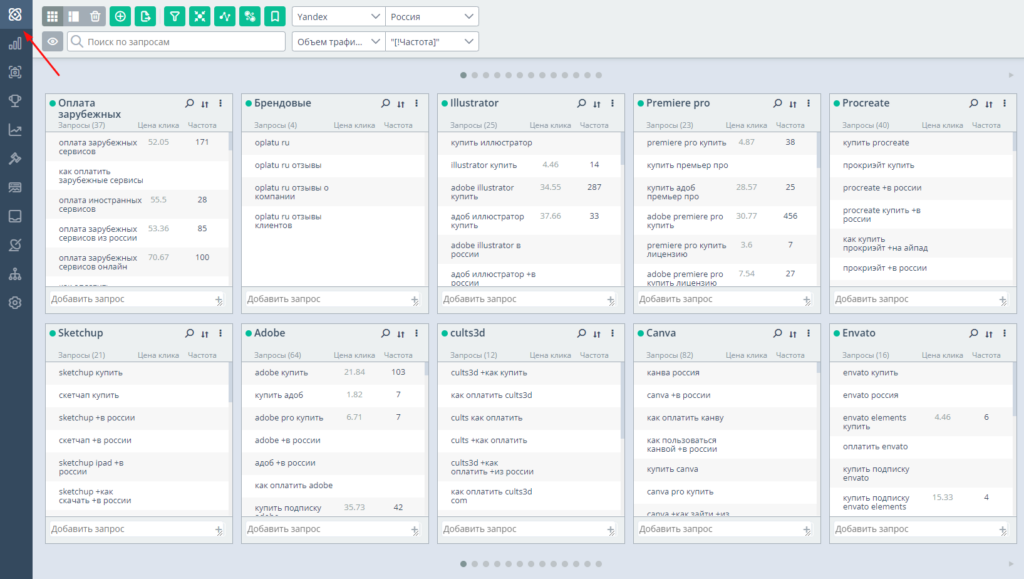Open the 'Оплата зарубежных' group options menu
Viewport: 1024px width, 579px height.
(221, 103)
